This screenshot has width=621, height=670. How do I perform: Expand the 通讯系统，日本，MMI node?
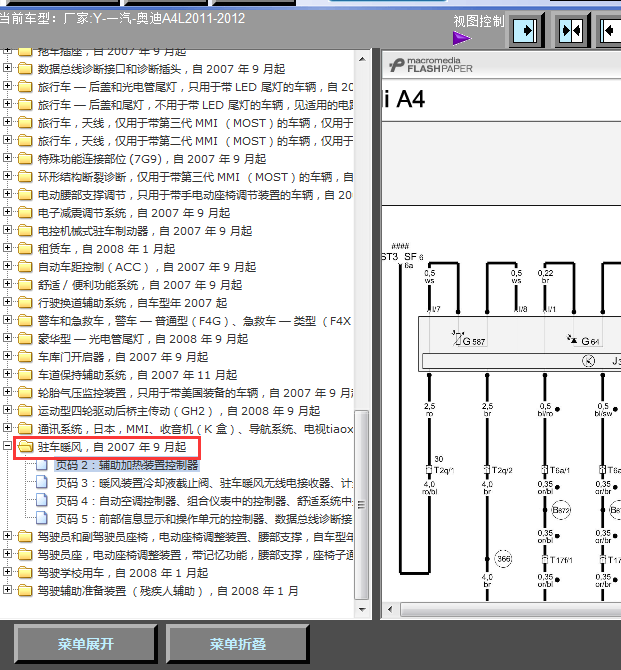7,427
